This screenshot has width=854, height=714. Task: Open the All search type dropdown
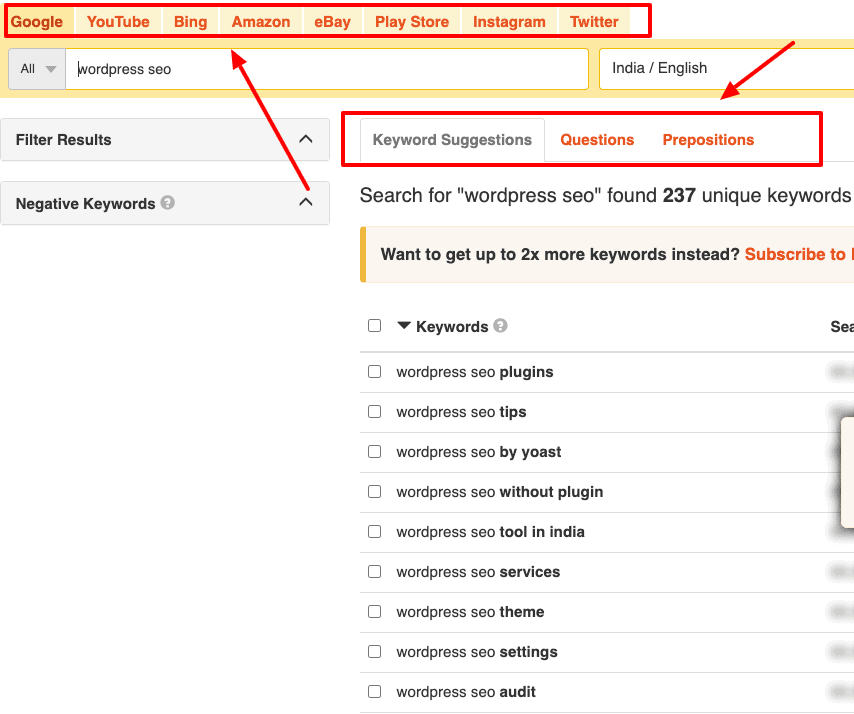(x=38, y=69)
